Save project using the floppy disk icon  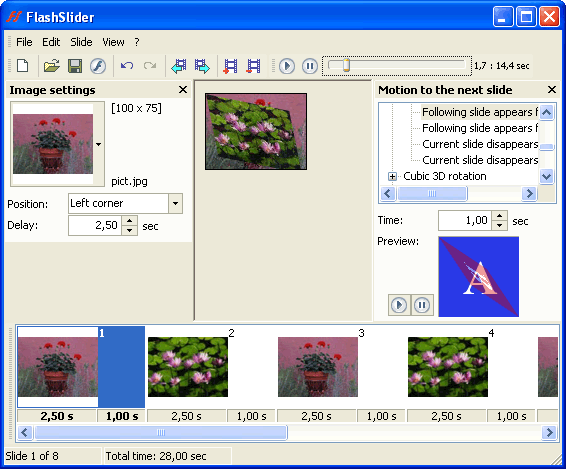tap(75, 66)
